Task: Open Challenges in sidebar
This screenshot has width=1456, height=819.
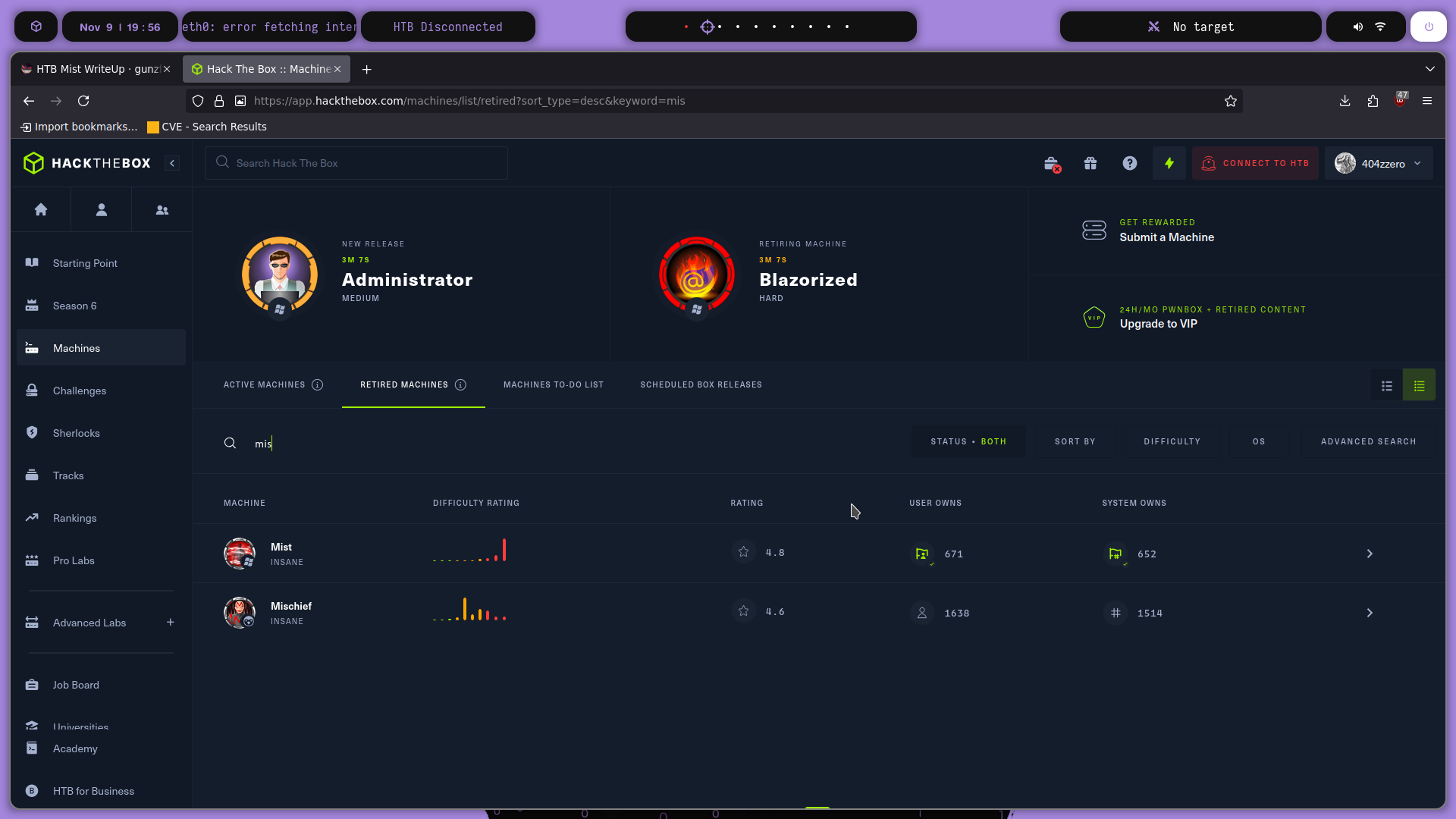Action: pyautogui.click(x=101, y=391)
